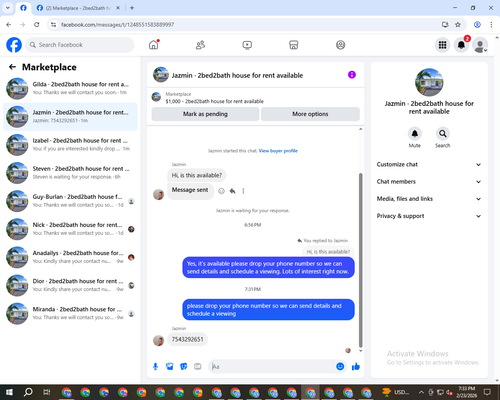This screenshot has height=400, width=500.
Task: Click the browser address bar URL
Action: 117,25
